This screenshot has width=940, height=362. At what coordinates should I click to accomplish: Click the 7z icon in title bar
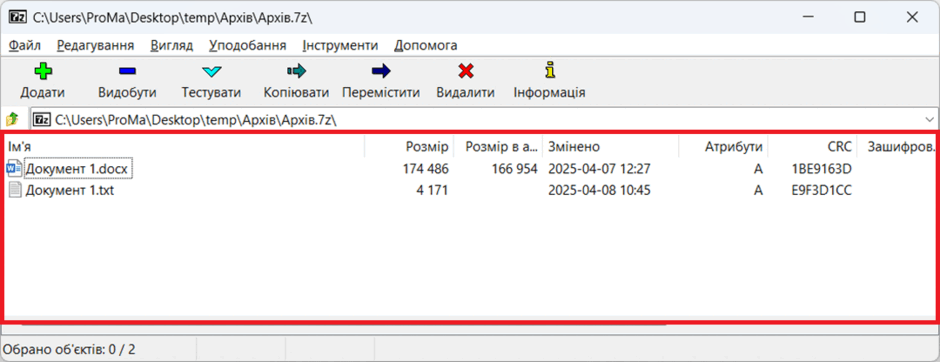17,17
